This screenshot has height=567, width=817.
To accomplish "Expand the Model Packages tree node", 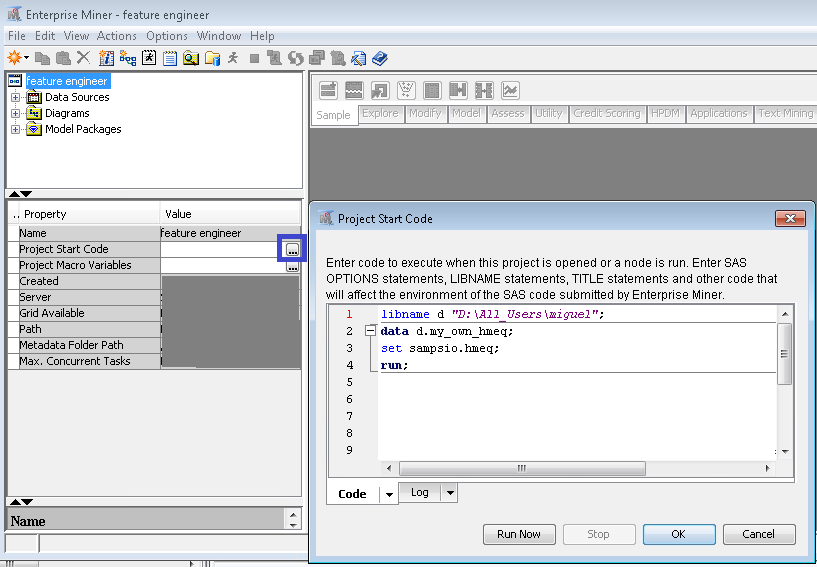I will click(15, 129).
